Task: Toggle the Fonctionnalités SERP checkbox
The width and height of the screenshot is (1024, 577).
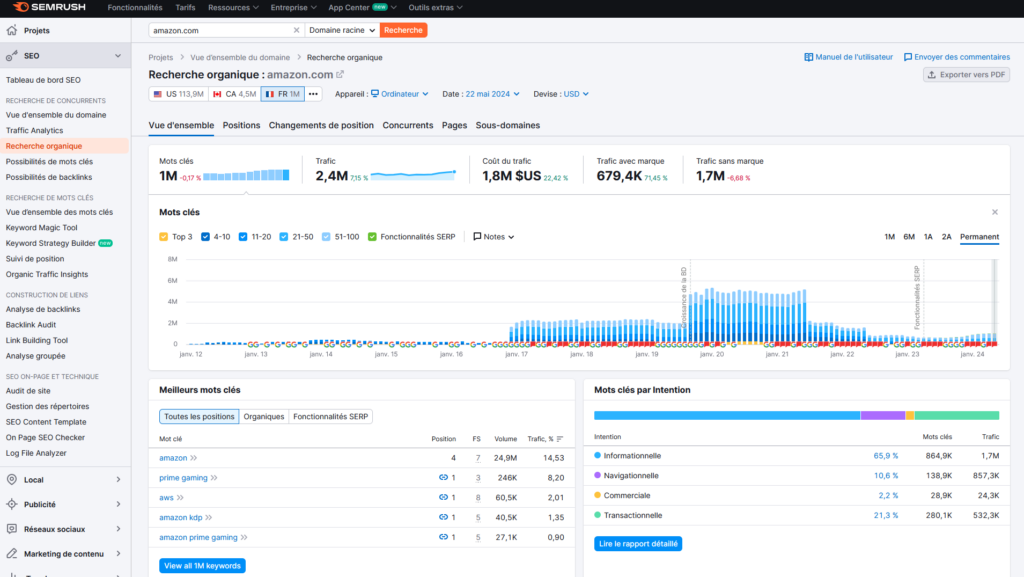Action: click(372, 237)
